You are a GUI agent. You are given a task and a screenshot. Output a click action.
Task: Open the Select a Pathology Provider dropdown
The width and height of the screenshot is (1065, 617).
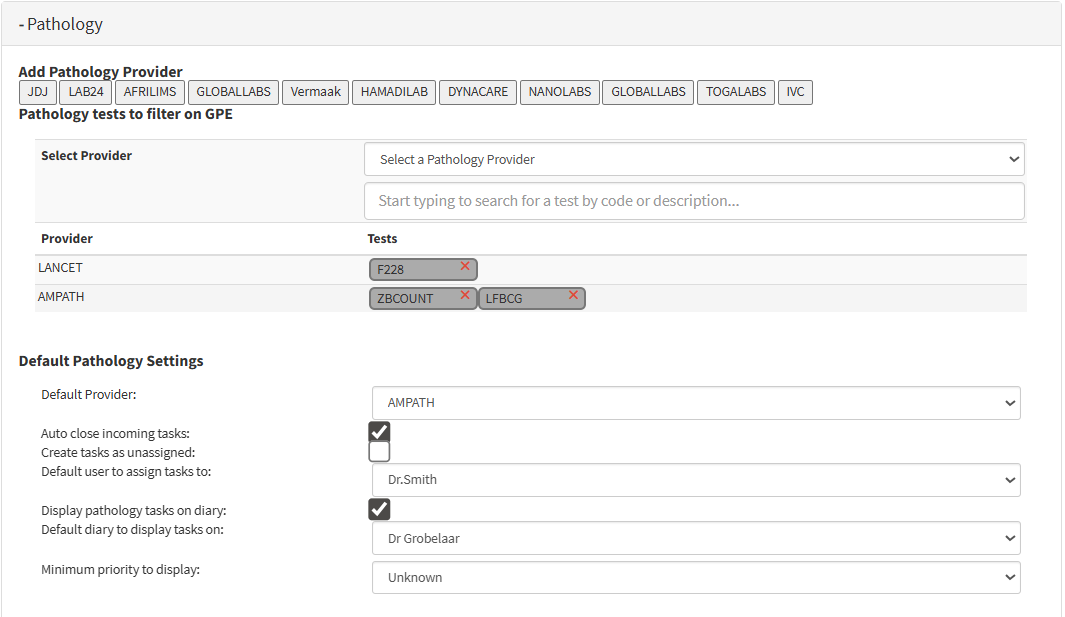pyautogui.click(x=694, y=159)
